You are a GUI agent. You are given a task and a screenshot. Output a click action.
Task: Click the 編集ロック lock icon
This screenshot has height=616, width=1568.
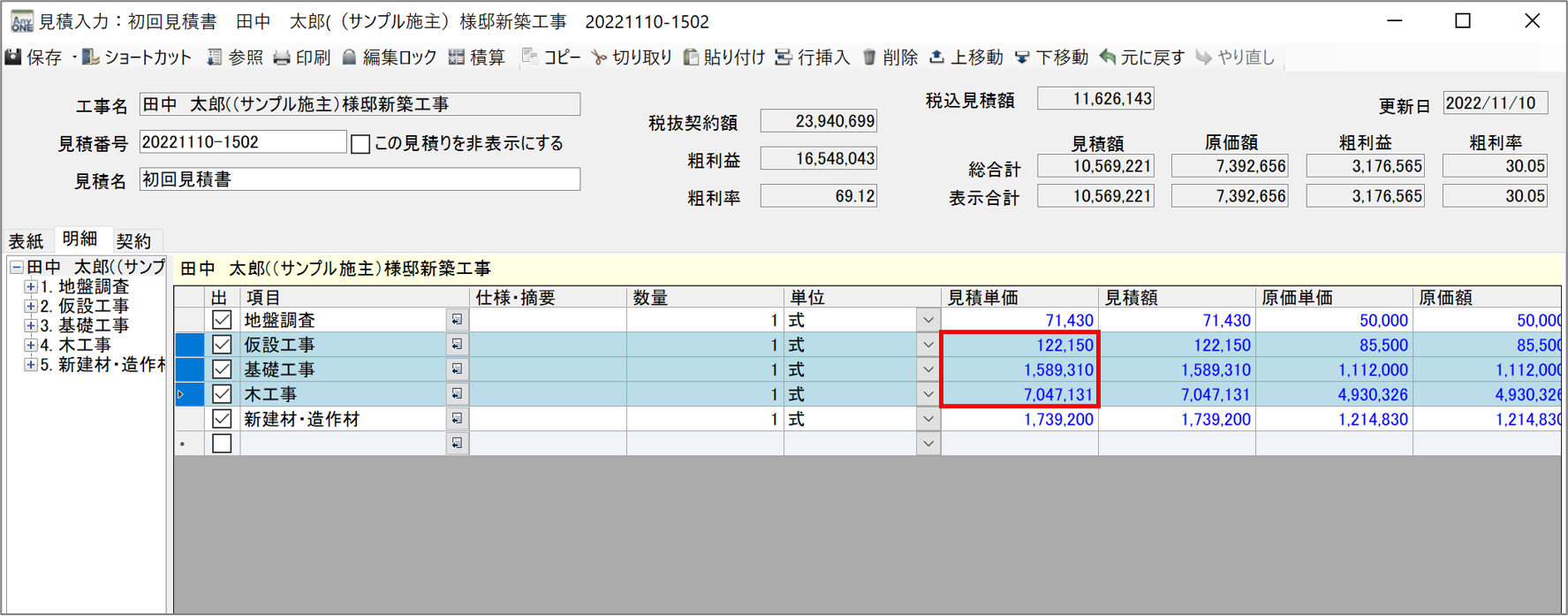click(350, 57)
